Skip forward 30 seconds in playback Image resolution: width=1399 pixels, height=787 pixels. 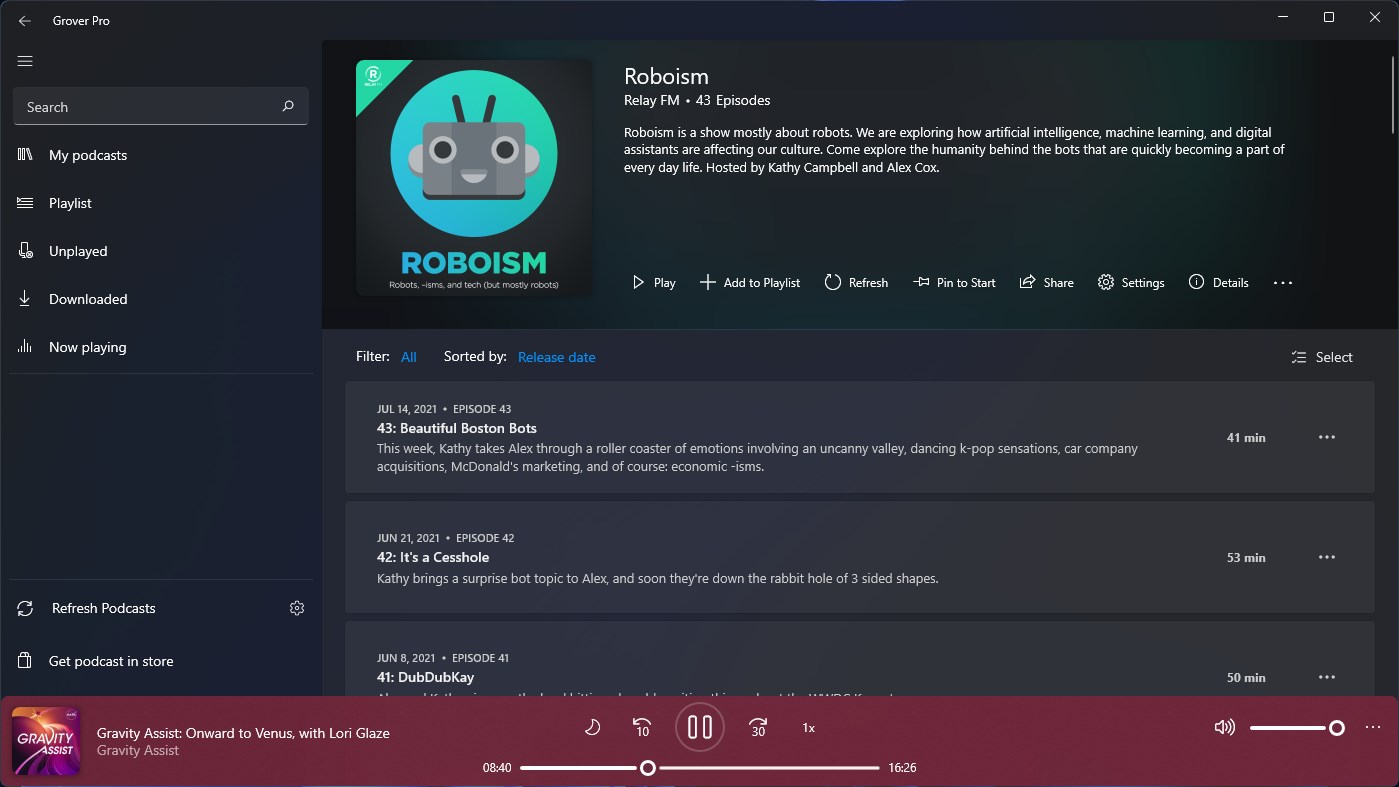(x=758, y=727)
